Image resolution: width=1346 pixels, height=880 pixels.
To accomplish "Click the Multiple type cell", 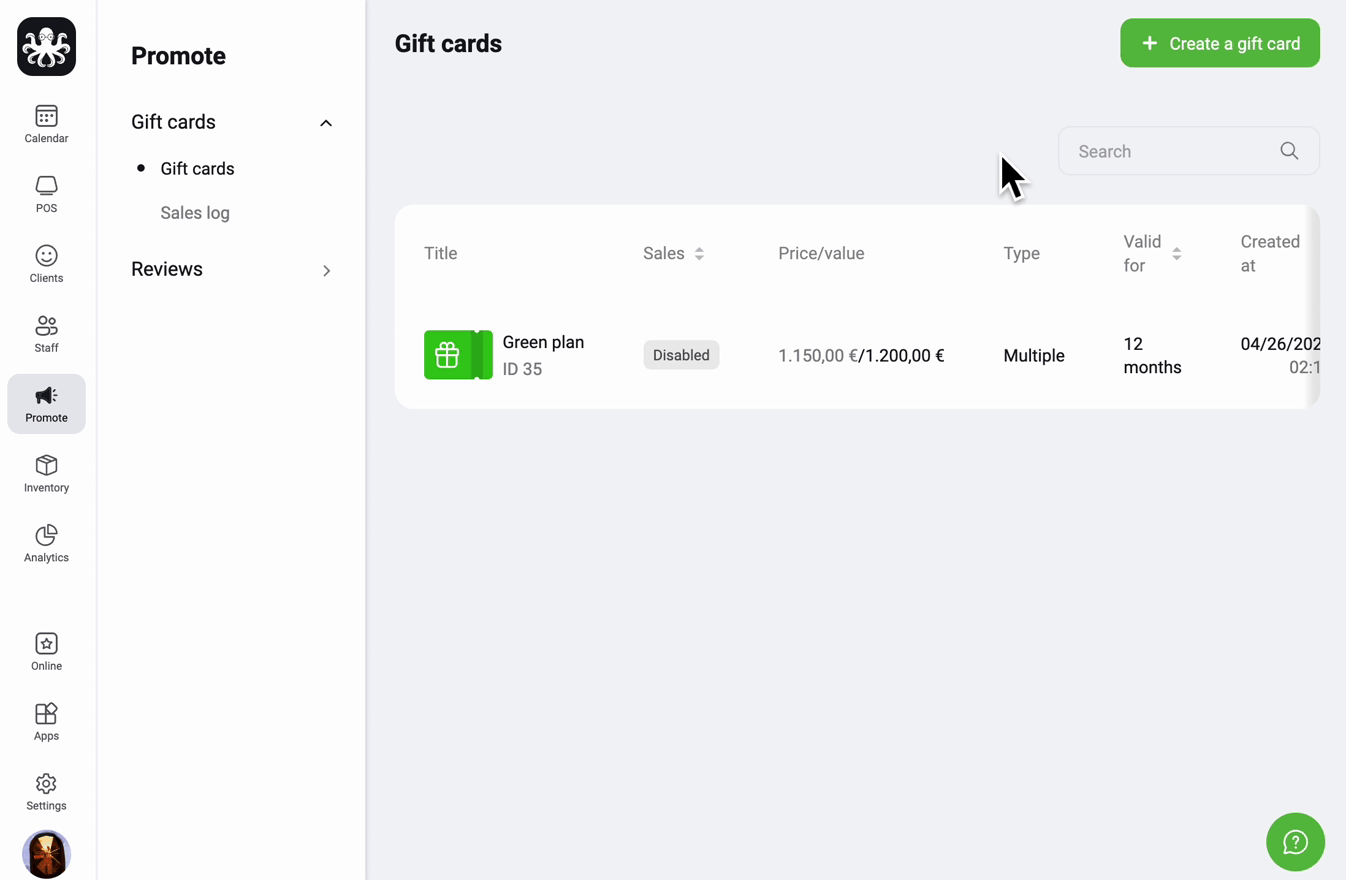I will click(1034, 355).
